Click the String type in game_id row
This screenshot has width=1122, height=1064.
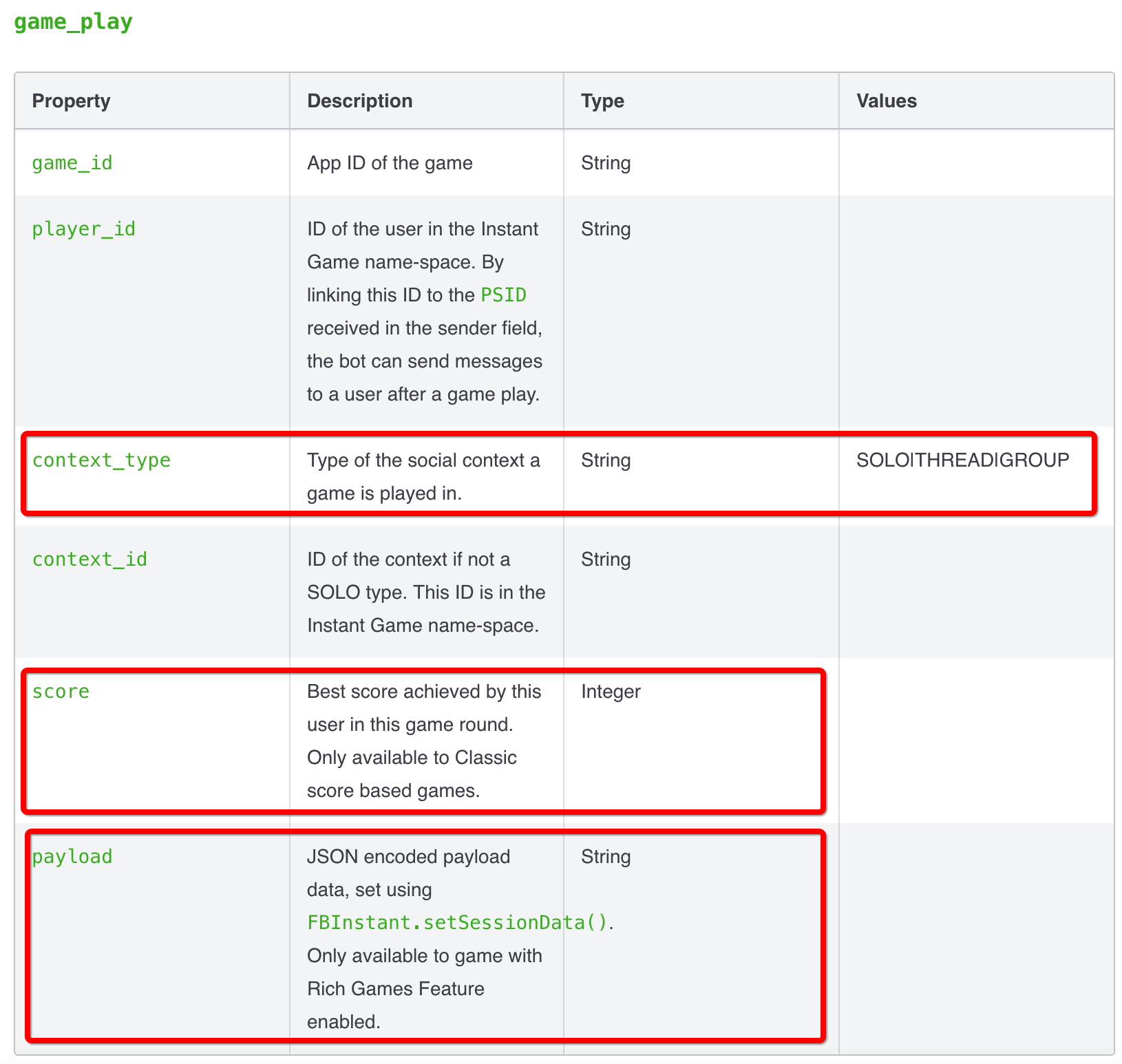tap(606, 163)
